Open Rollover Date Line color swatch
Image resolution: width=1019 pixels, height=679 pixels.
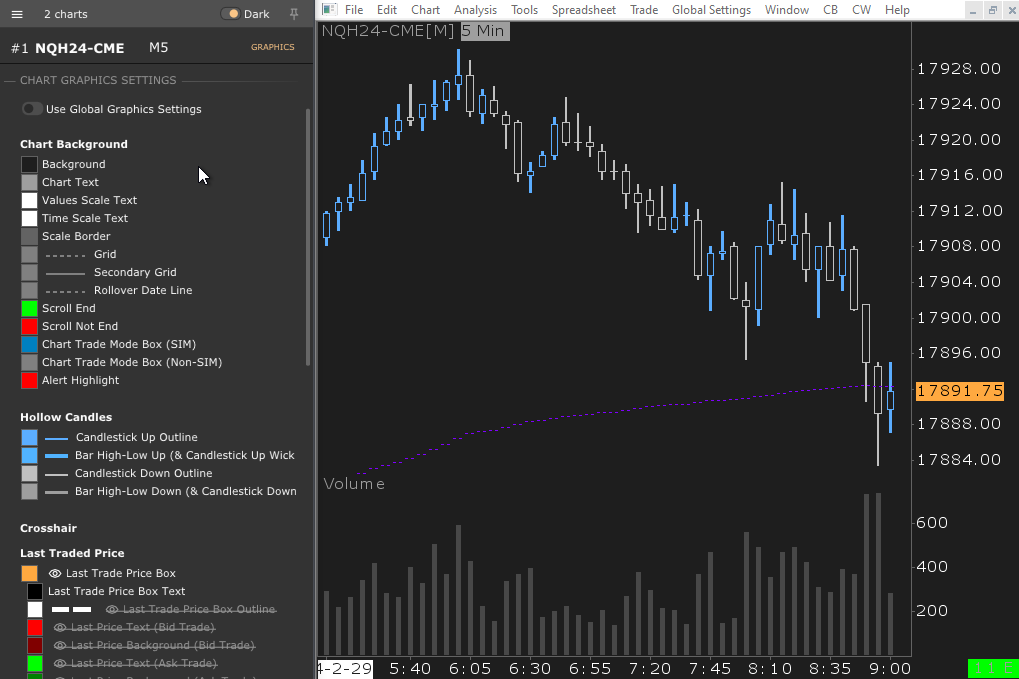point(29,290)
